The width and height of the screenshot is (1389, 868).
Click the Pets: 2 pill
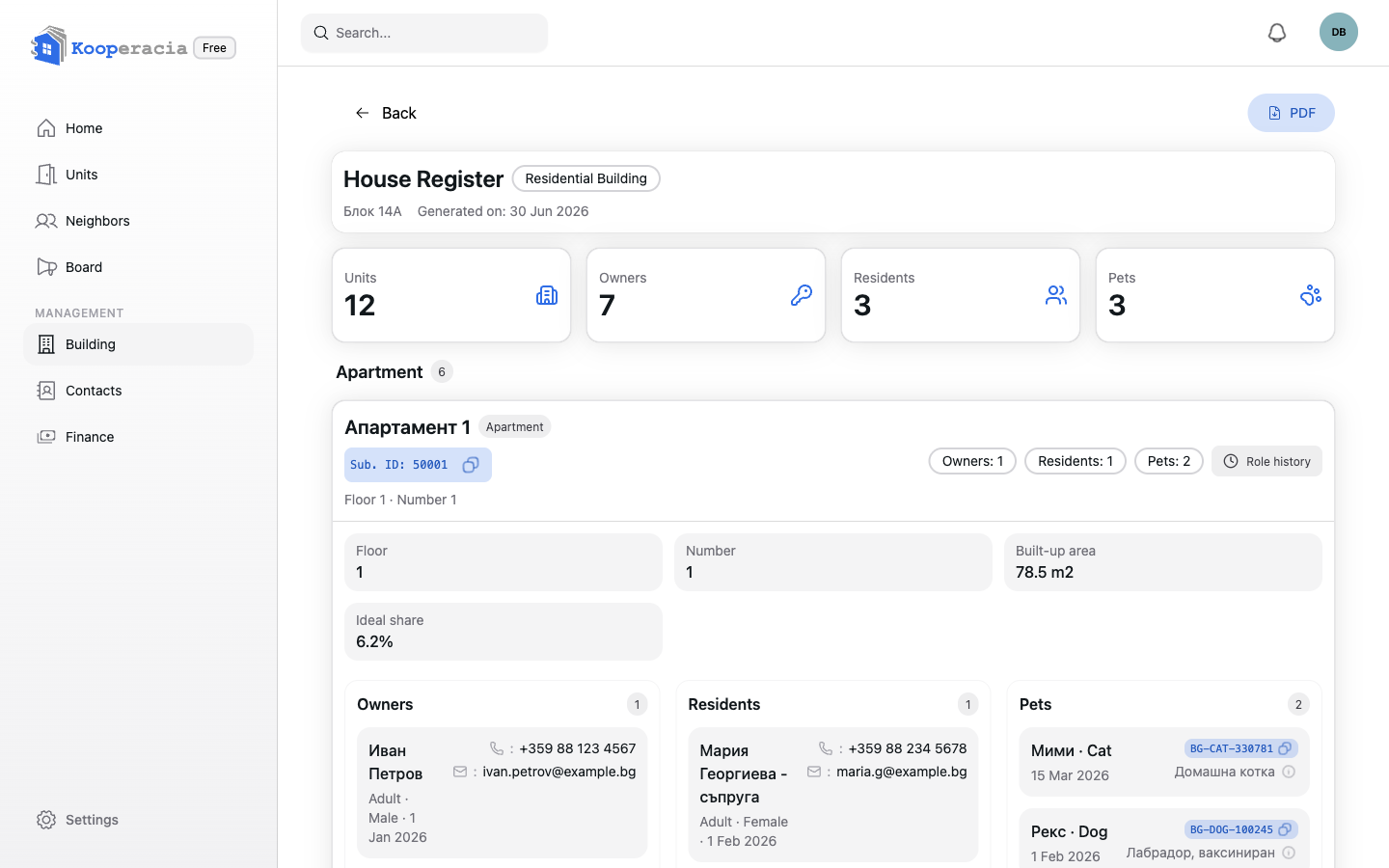1169,461
